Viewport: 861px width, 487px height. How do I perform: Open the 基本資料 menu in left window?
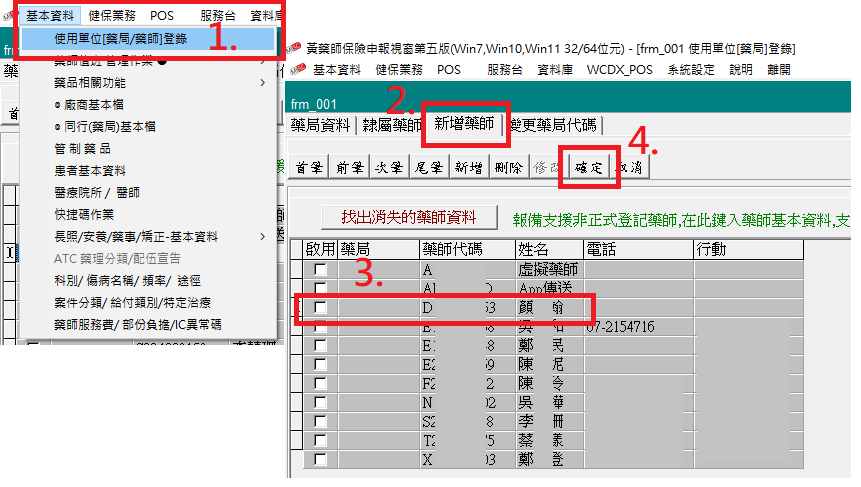click(50, 16)
